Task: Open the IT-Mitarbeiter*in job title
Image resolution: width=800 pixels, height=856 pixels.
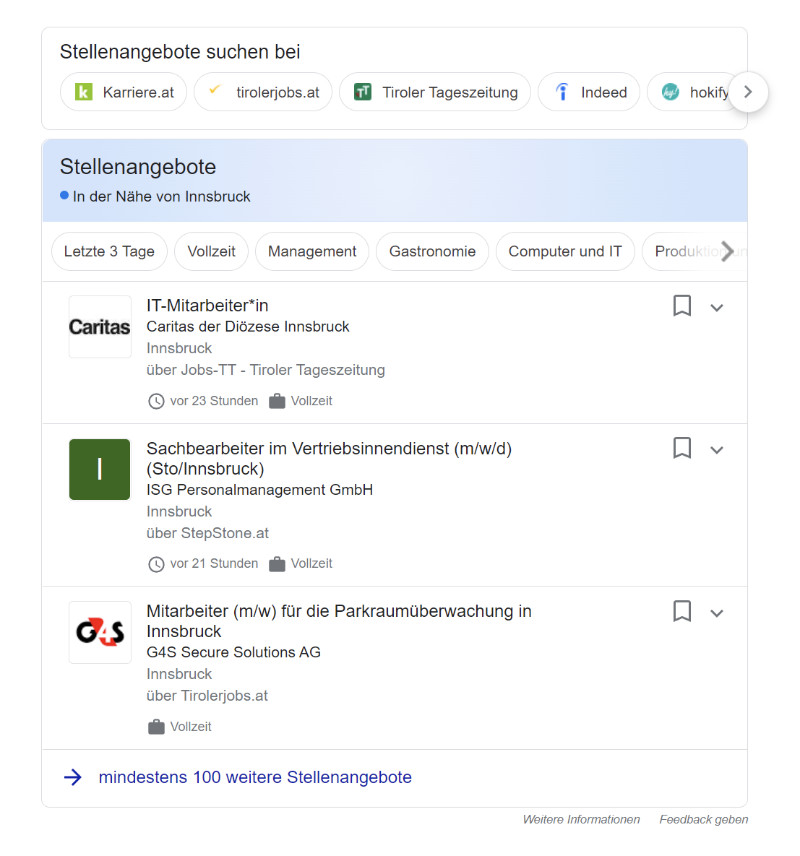Action: [x=207, y=305]
